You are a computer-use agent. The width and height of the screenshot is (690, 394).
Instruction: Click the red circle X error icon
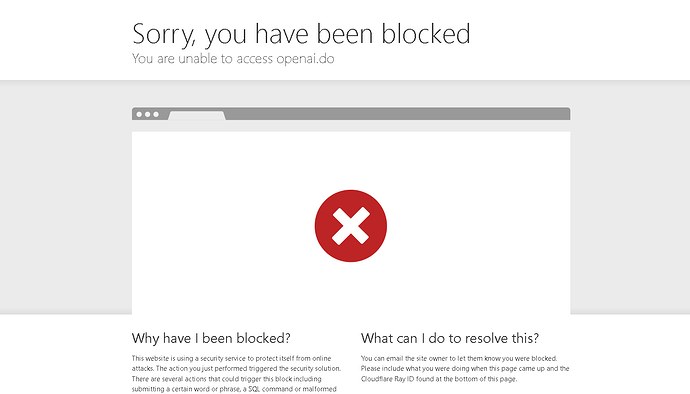point(351,226)
